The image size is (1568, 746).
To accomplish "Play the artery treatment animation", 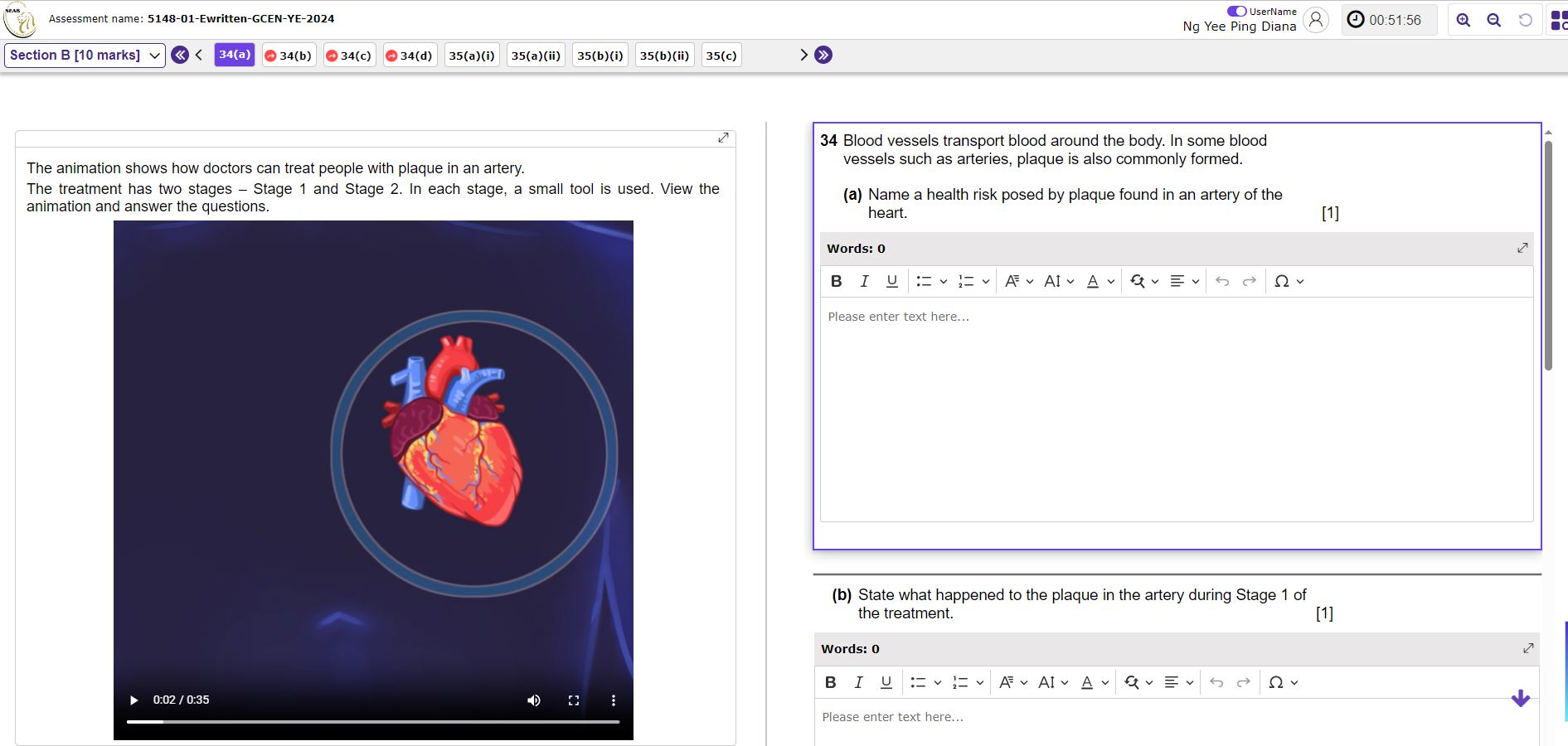I will [x=134, y=700].
